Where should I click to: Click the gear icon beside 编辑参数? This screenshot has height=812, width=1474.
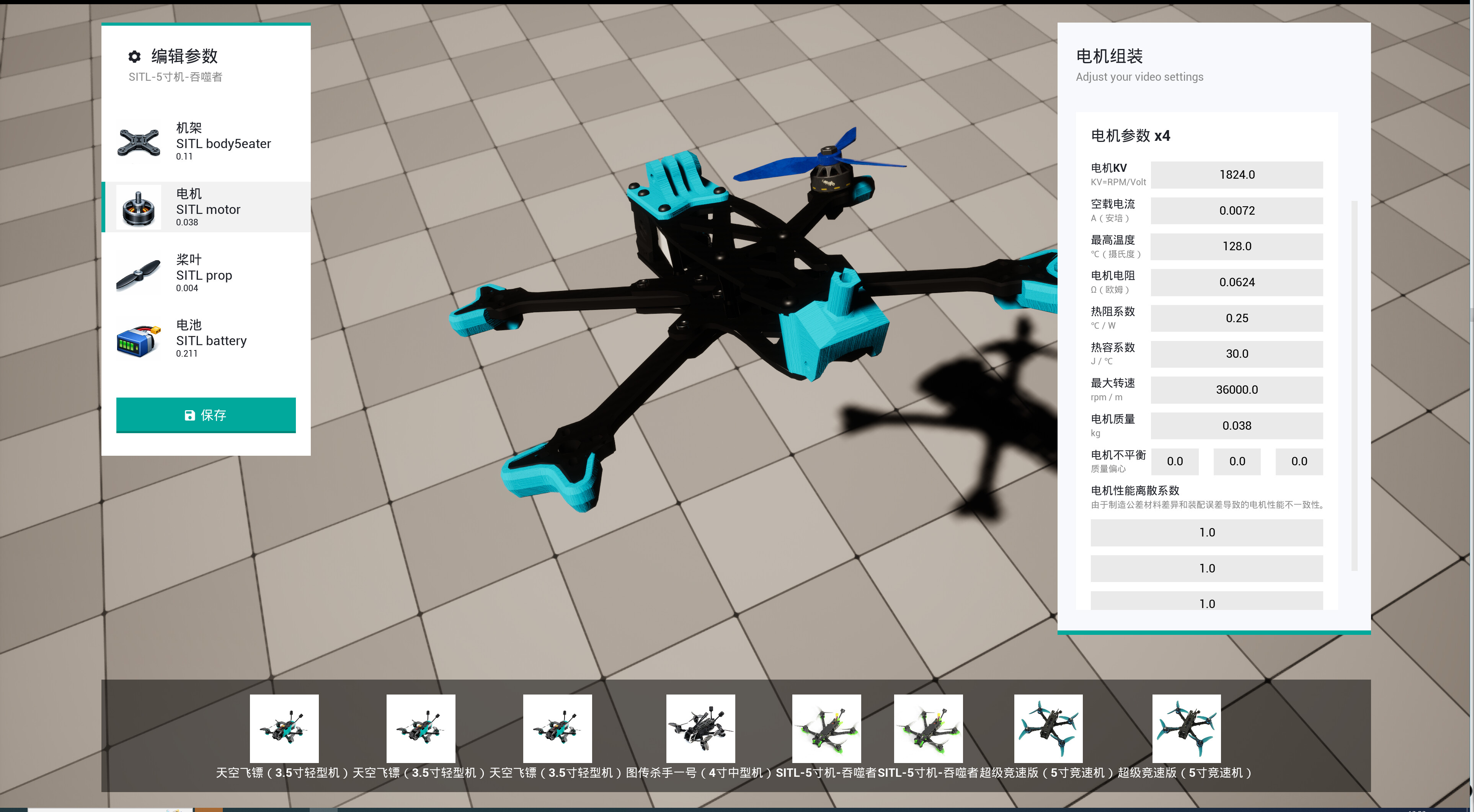pos(134,56)
